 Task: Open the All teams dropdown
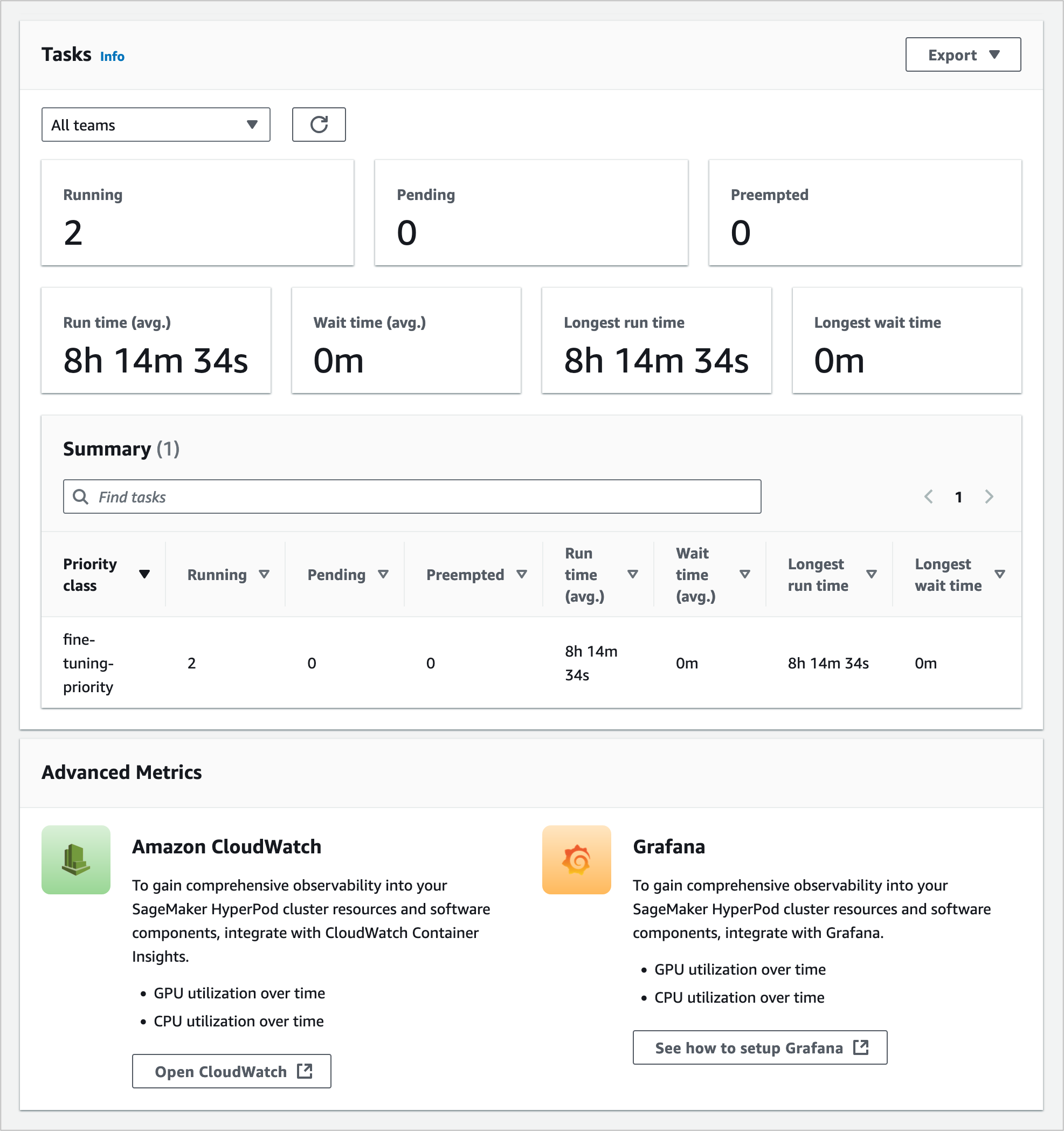(x=155, y=125)
